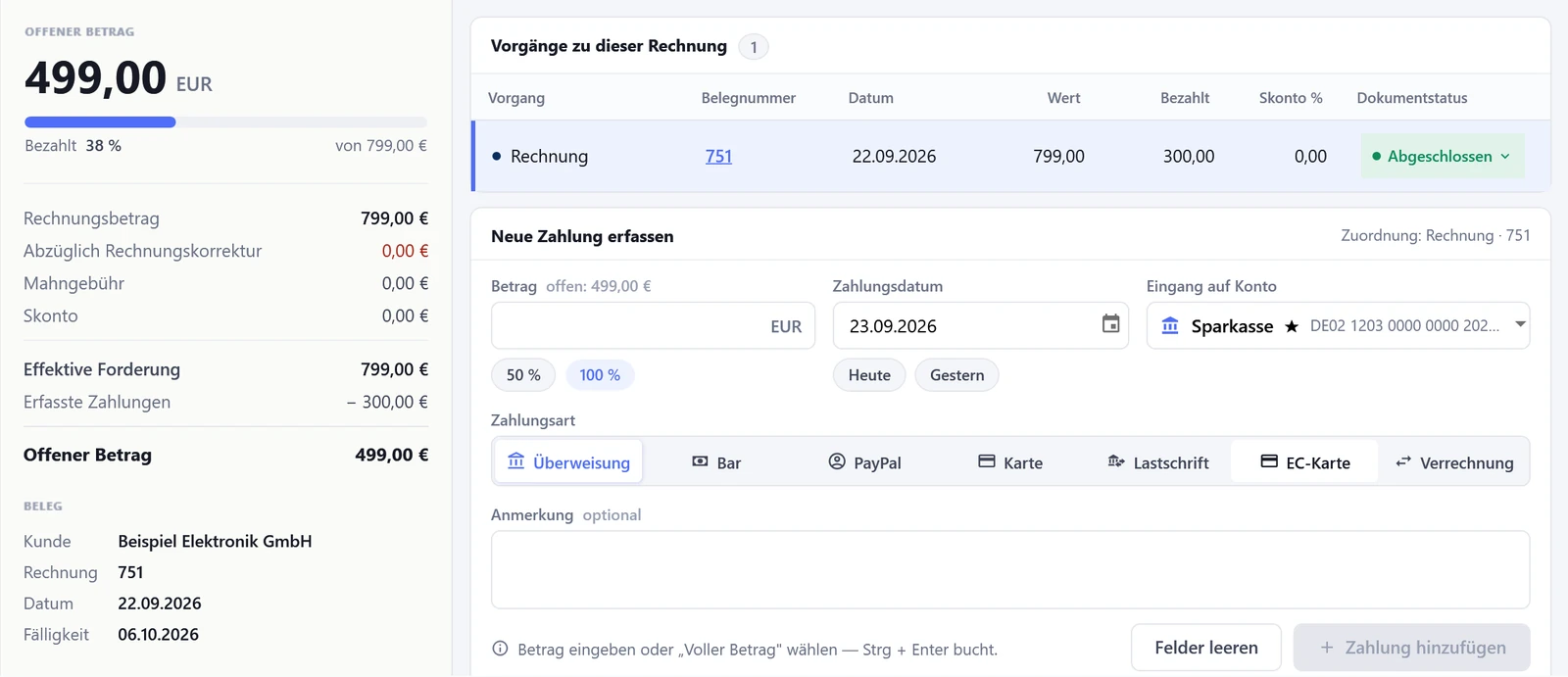Sort by Skonto % column header

tap(1291, 98)
